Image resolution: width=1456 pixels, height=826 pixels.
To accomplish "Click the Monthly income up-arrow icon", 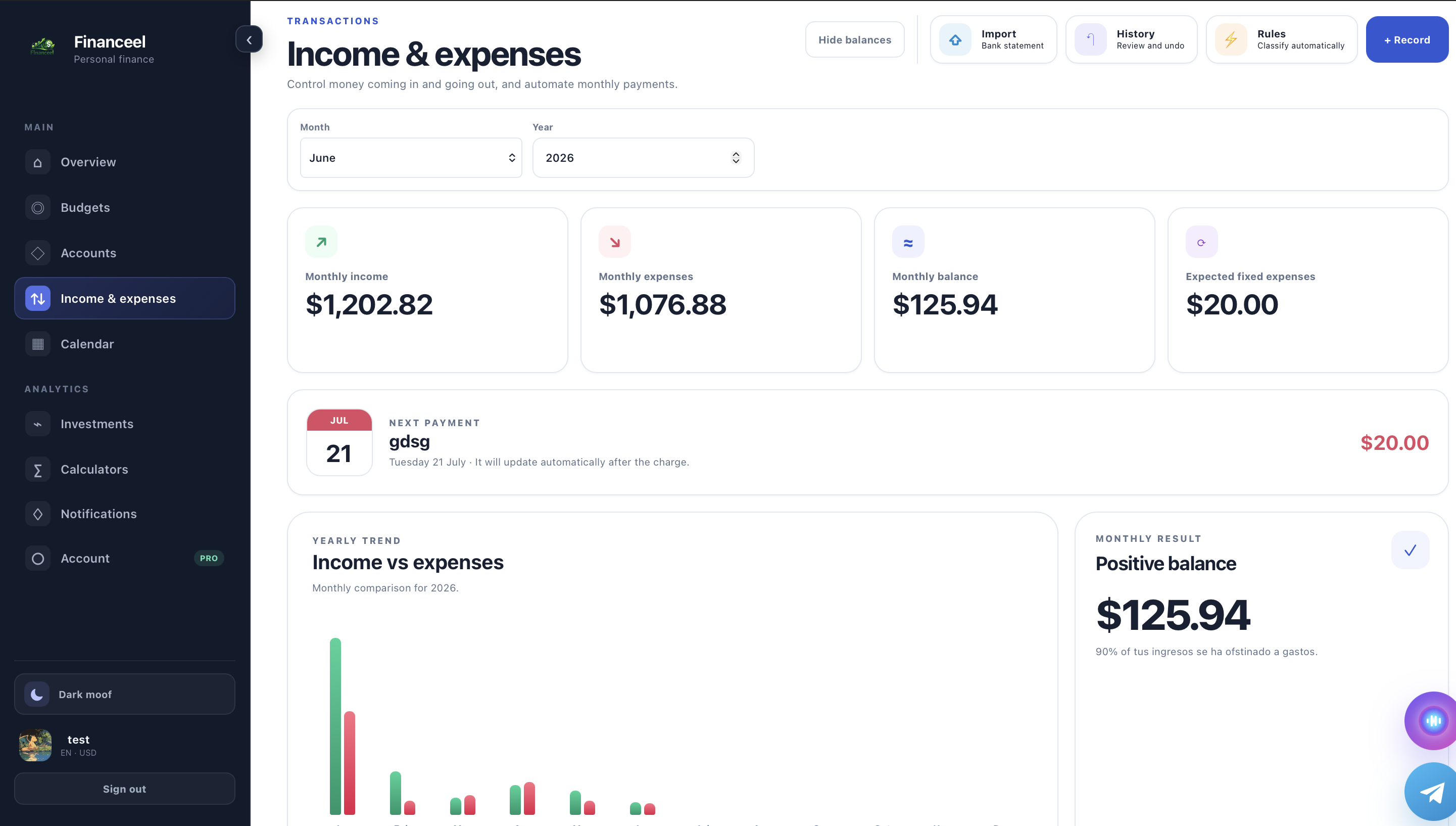I will tap(321, 242).
